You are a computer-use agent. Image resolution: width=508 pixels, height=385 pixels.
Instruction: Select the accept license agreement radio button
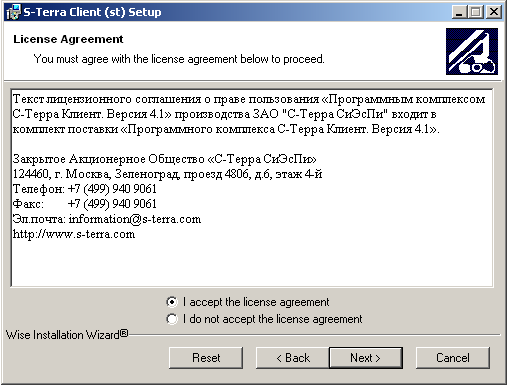point(172,302)
